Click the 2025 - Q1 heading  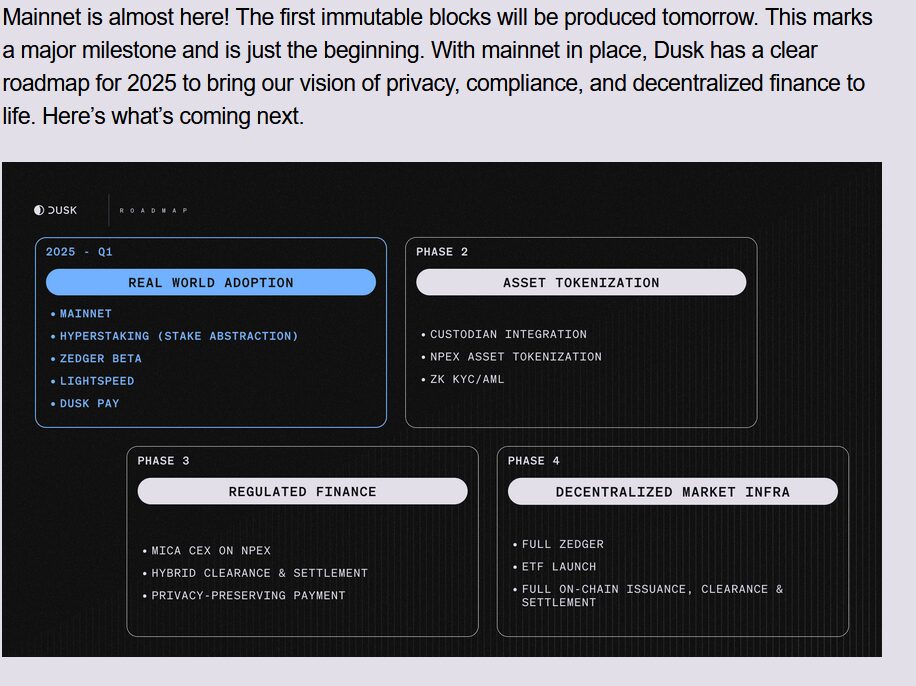[79, 252]
